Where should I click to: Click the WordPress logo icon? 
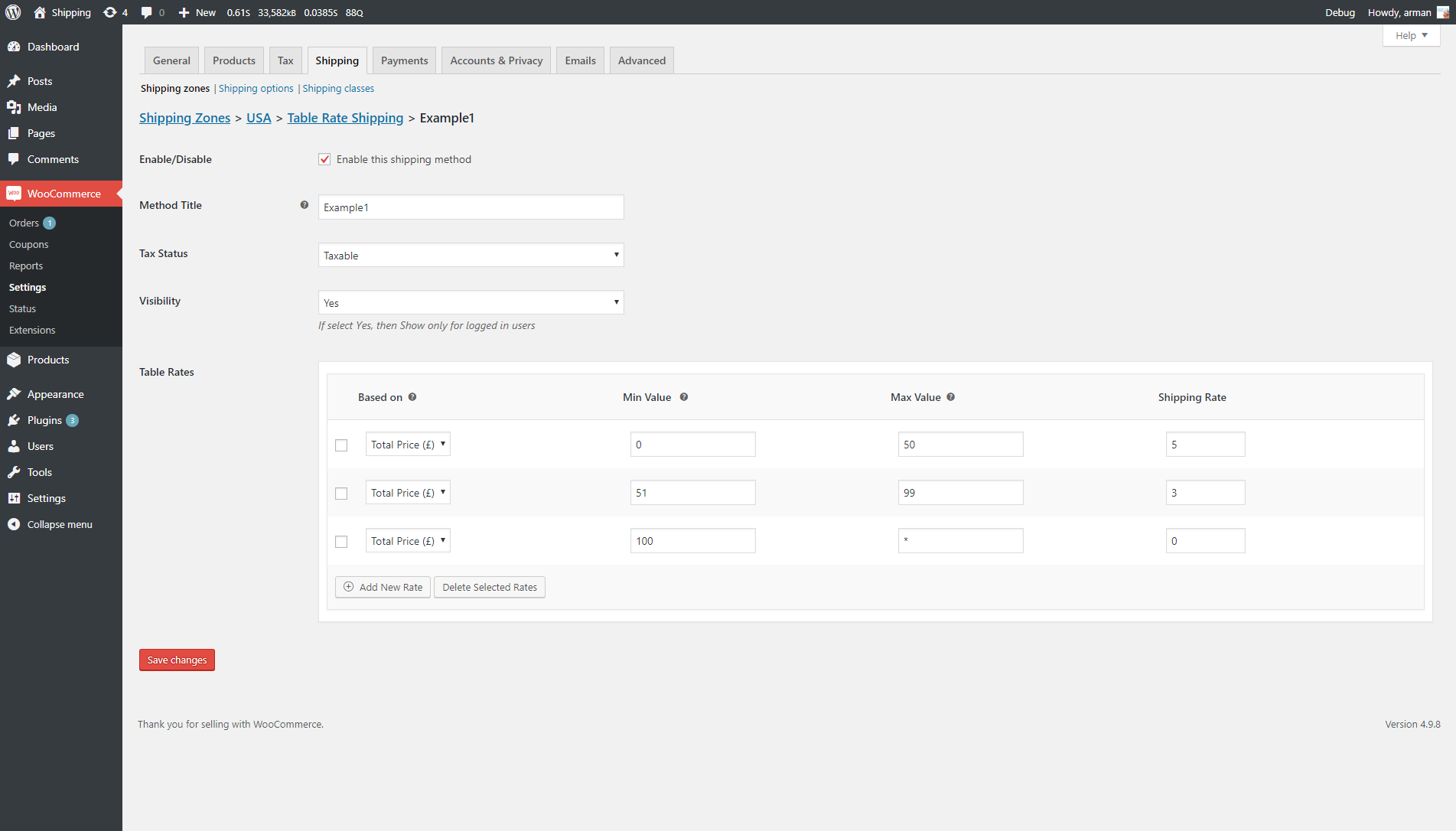13,12
